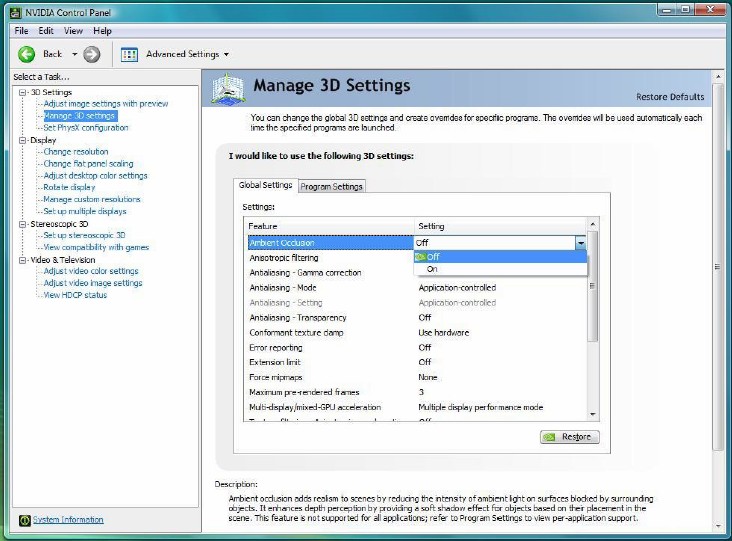Open Set up stereoscopic 3D
Image resolution: width=732 pixels, height=541 pixels.
tap(84, 235)
